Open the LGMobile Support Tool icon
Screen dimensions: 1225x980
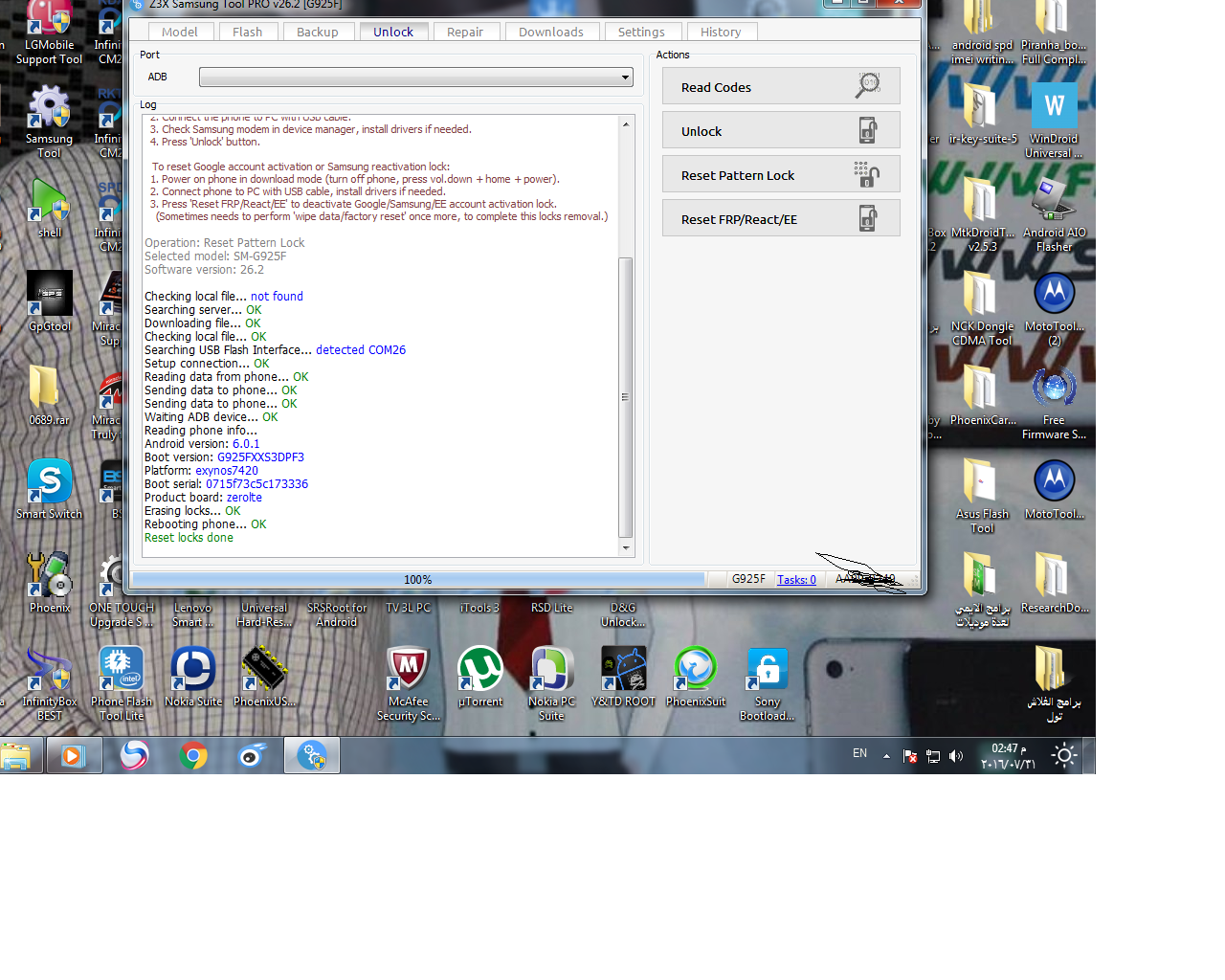[50, 33]
